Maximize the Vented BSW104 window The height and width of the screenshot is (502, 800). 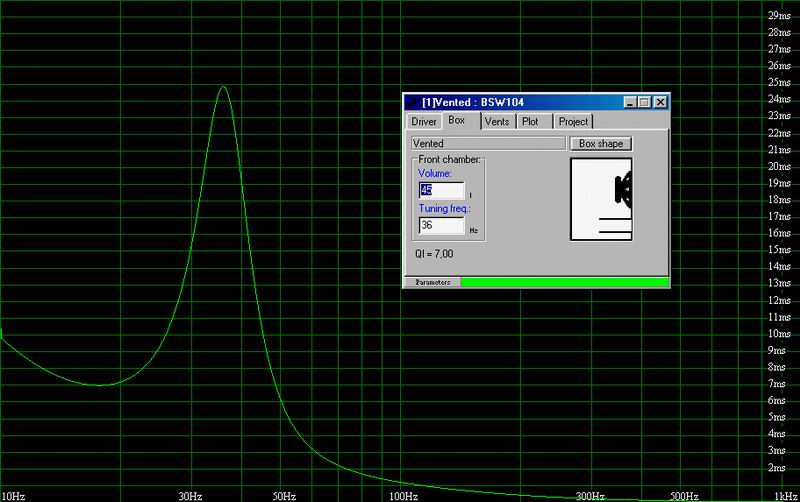point(644,102)
